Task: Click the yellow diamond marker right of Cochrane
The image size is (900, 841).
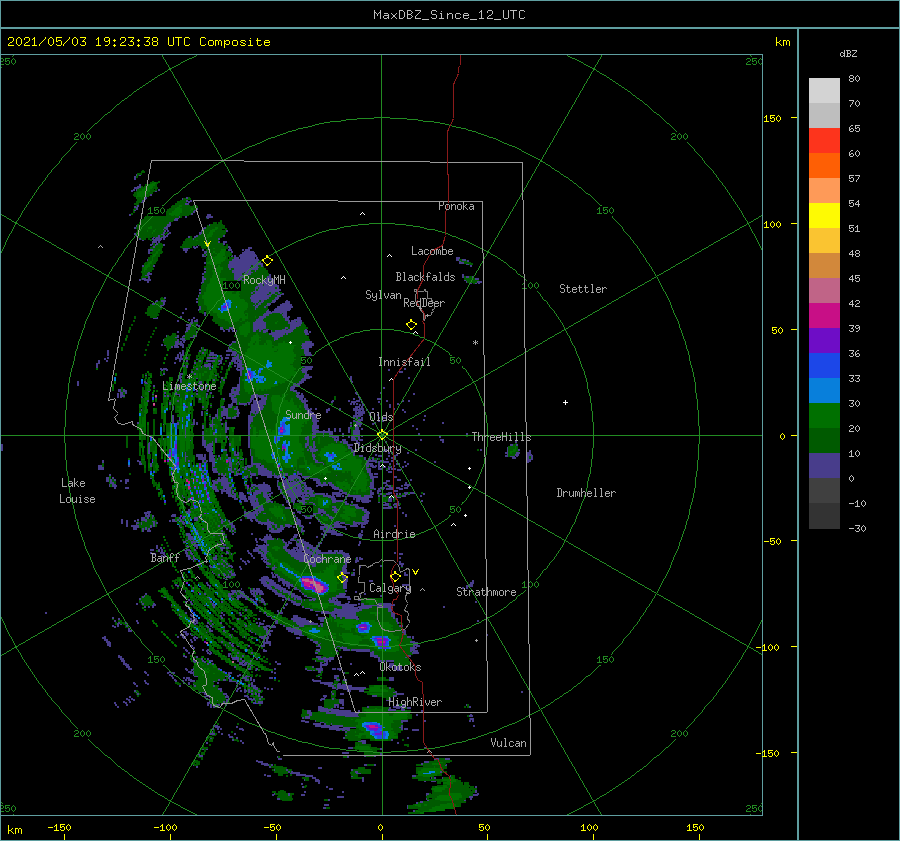Action: [342, 578]
